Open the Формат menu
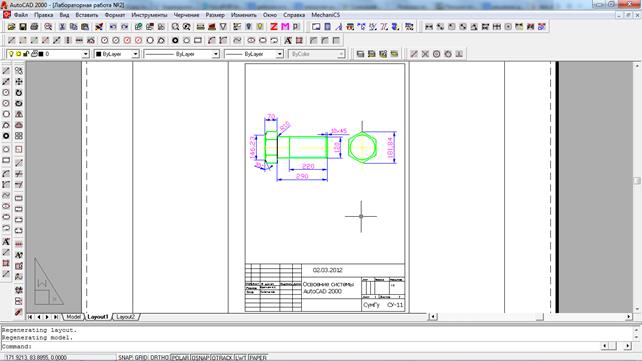Image resolution: width=642 pixels, height=361 pixels. tap(115, 15)
